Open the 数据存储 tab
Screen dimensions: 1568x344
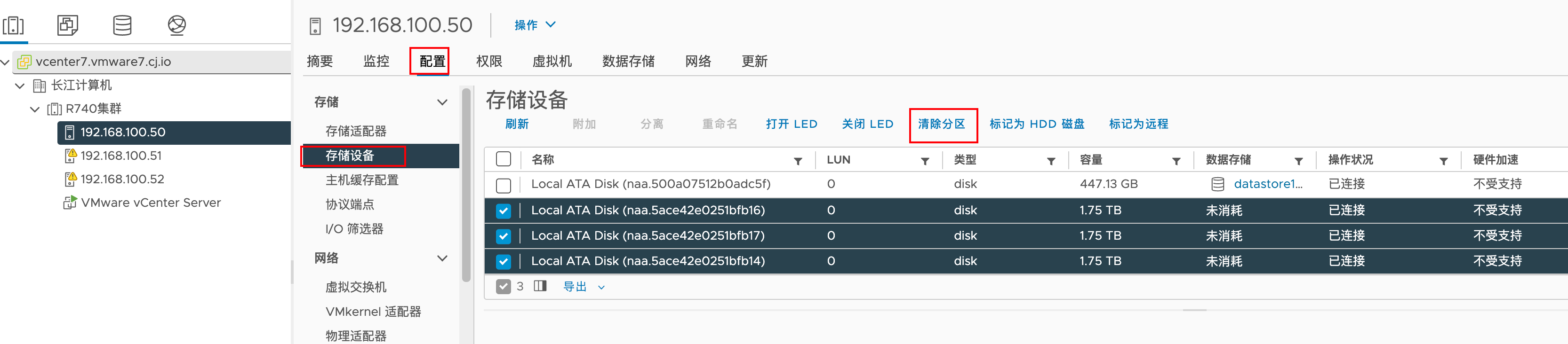[x=628, y=62]
